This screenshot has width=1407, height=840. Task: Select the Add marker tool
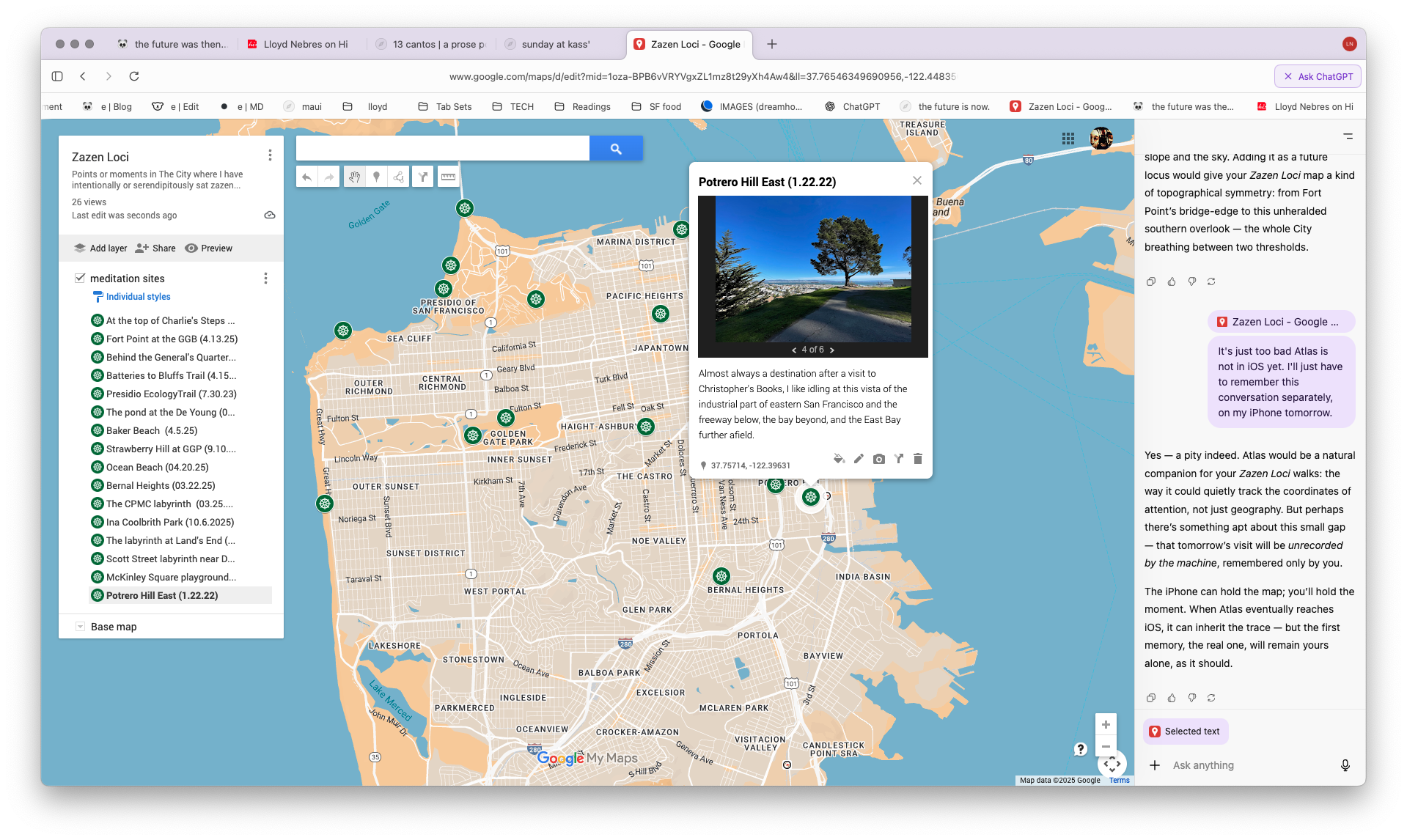[x=376, y=177]
